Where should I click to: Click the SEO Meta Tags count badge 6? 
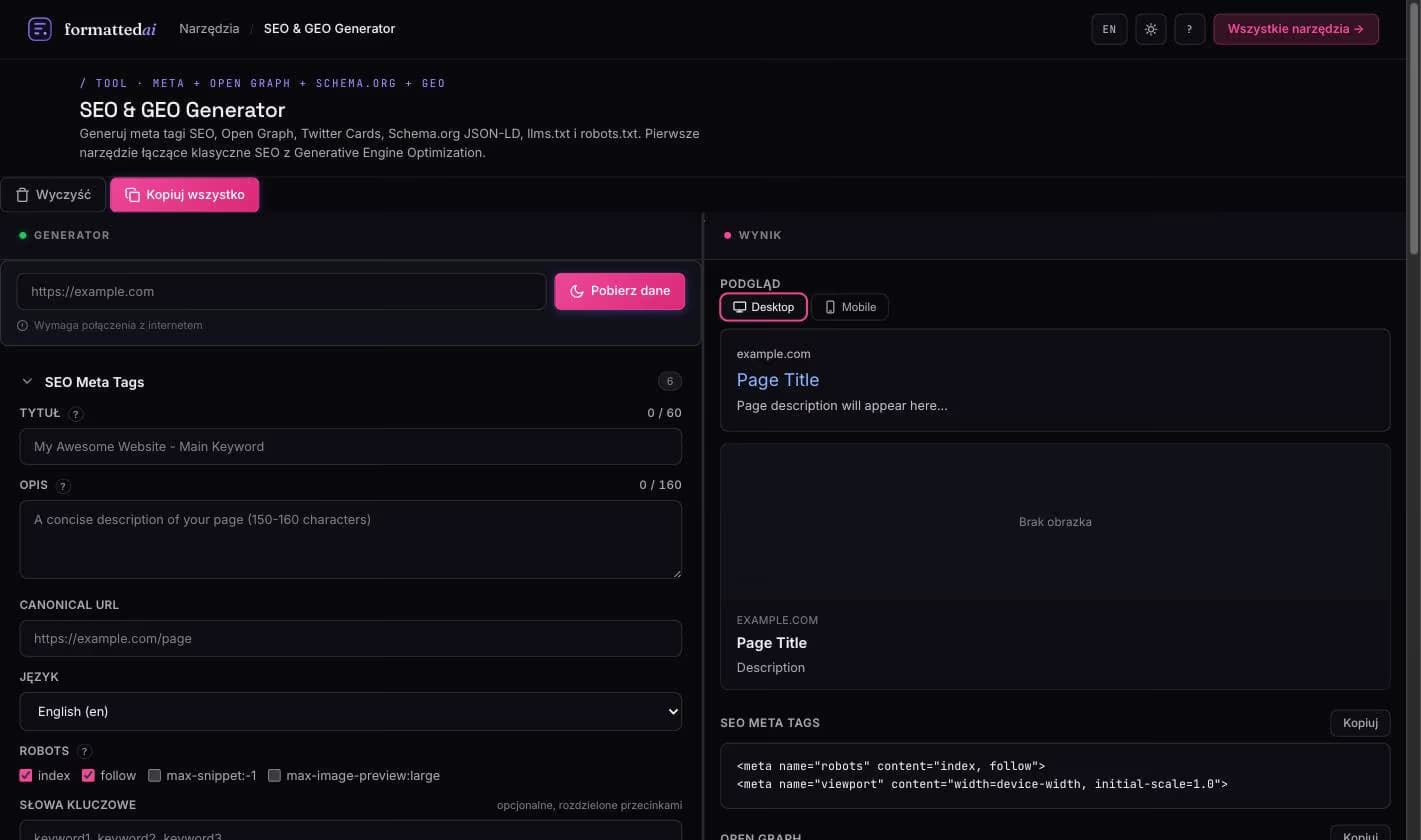point(670,381)
